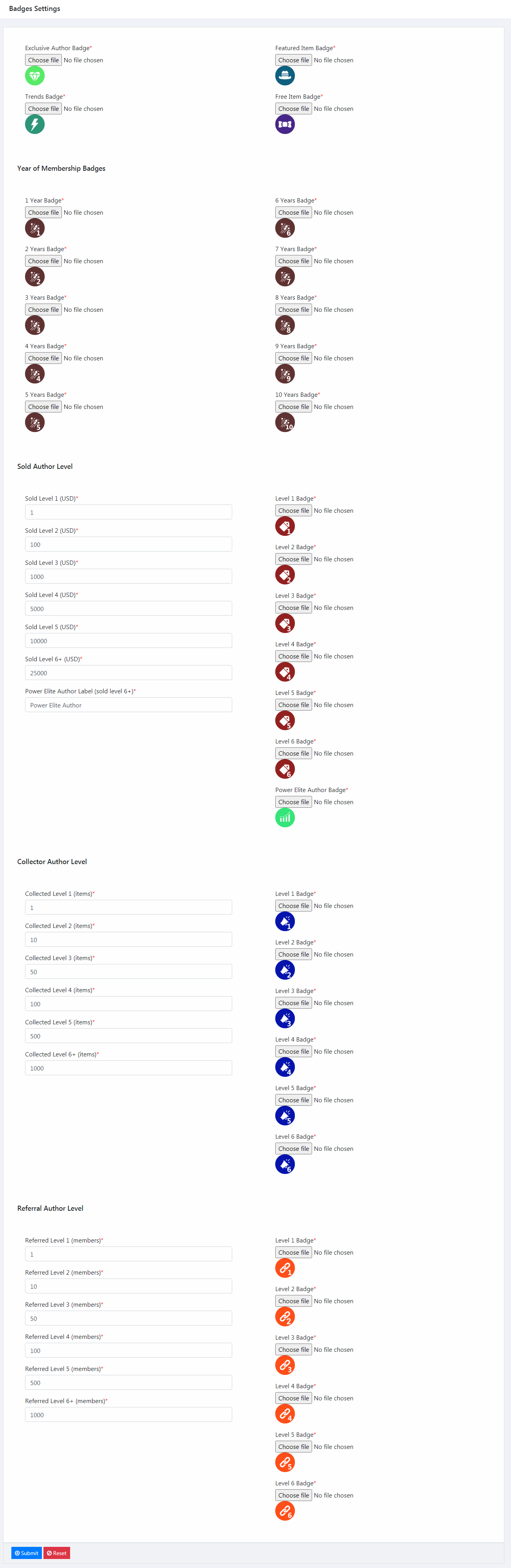Click the 5 Years membership badge icon
The image size is (511, 1568).
pos(35,422)
